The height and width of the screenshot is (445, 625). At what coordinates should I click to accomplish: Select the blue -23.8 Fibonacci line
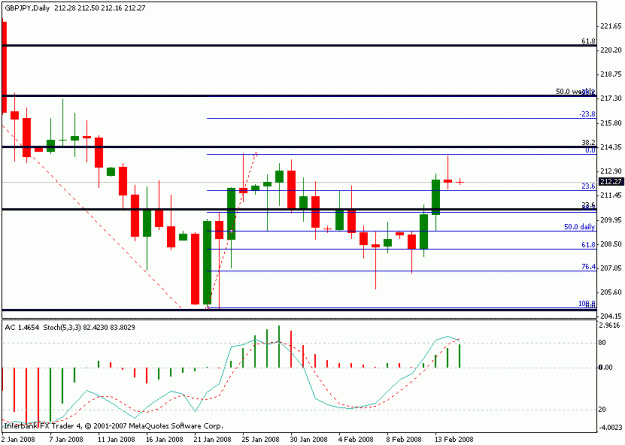401,118
